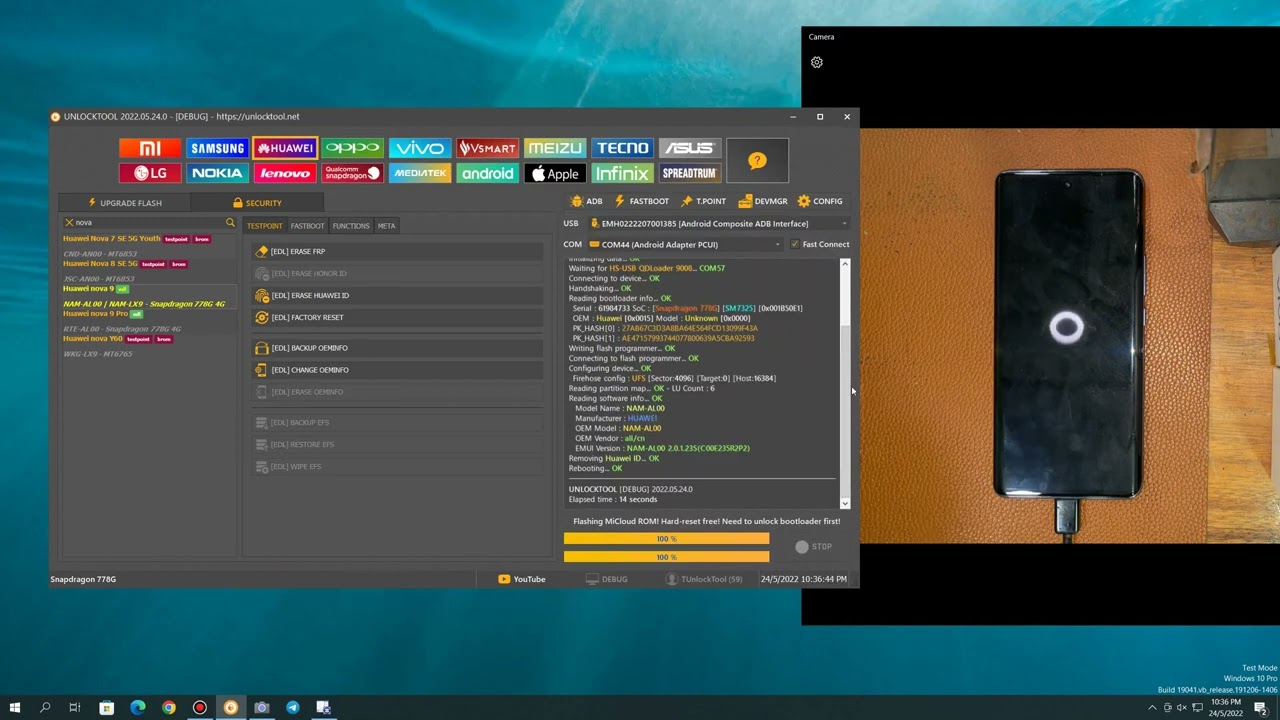Choose the Samsung brand logo

click(217, 148)
